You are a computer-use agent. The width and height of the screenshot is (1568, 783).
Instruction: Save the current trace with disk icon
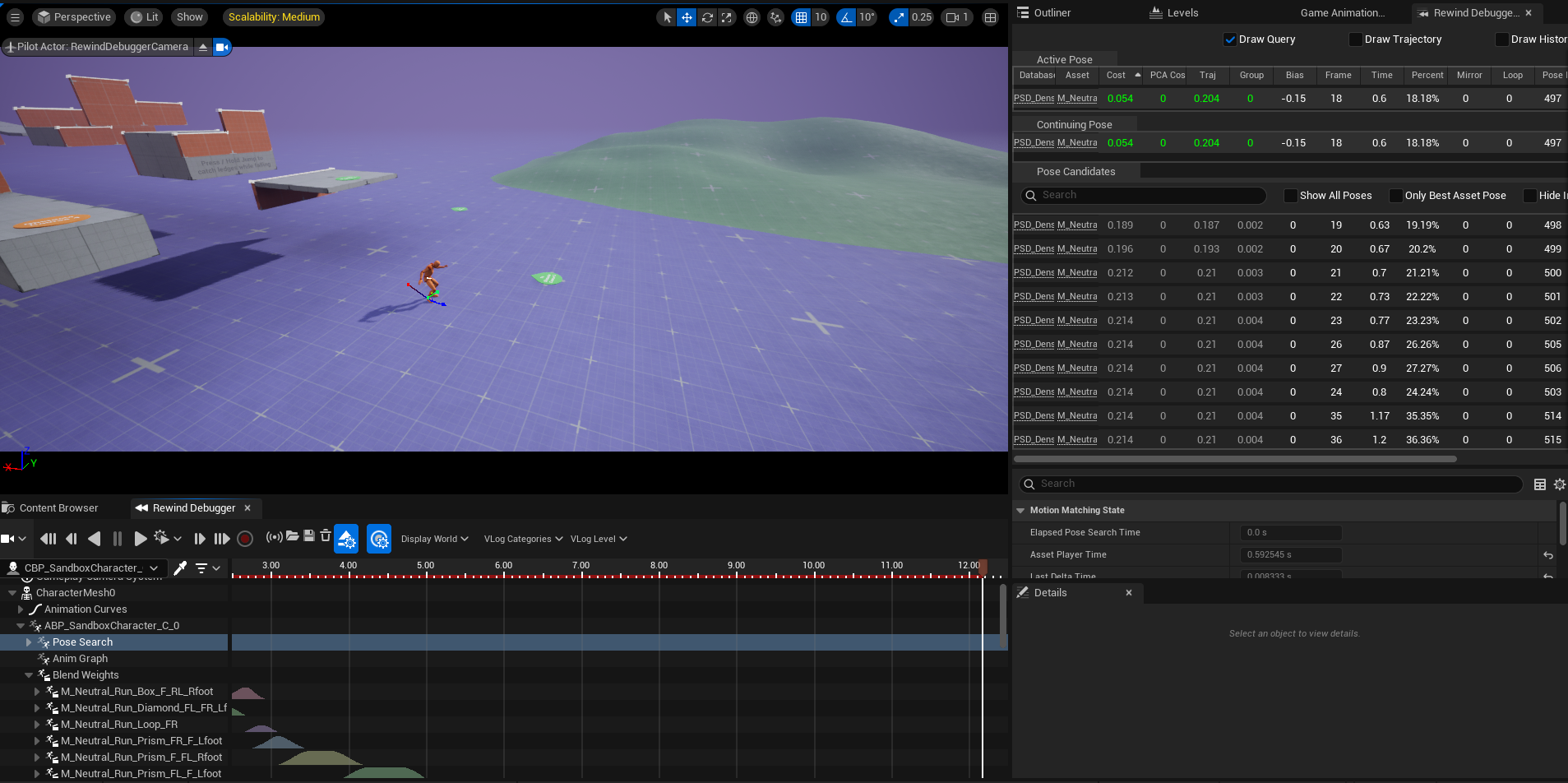point(309,535)
